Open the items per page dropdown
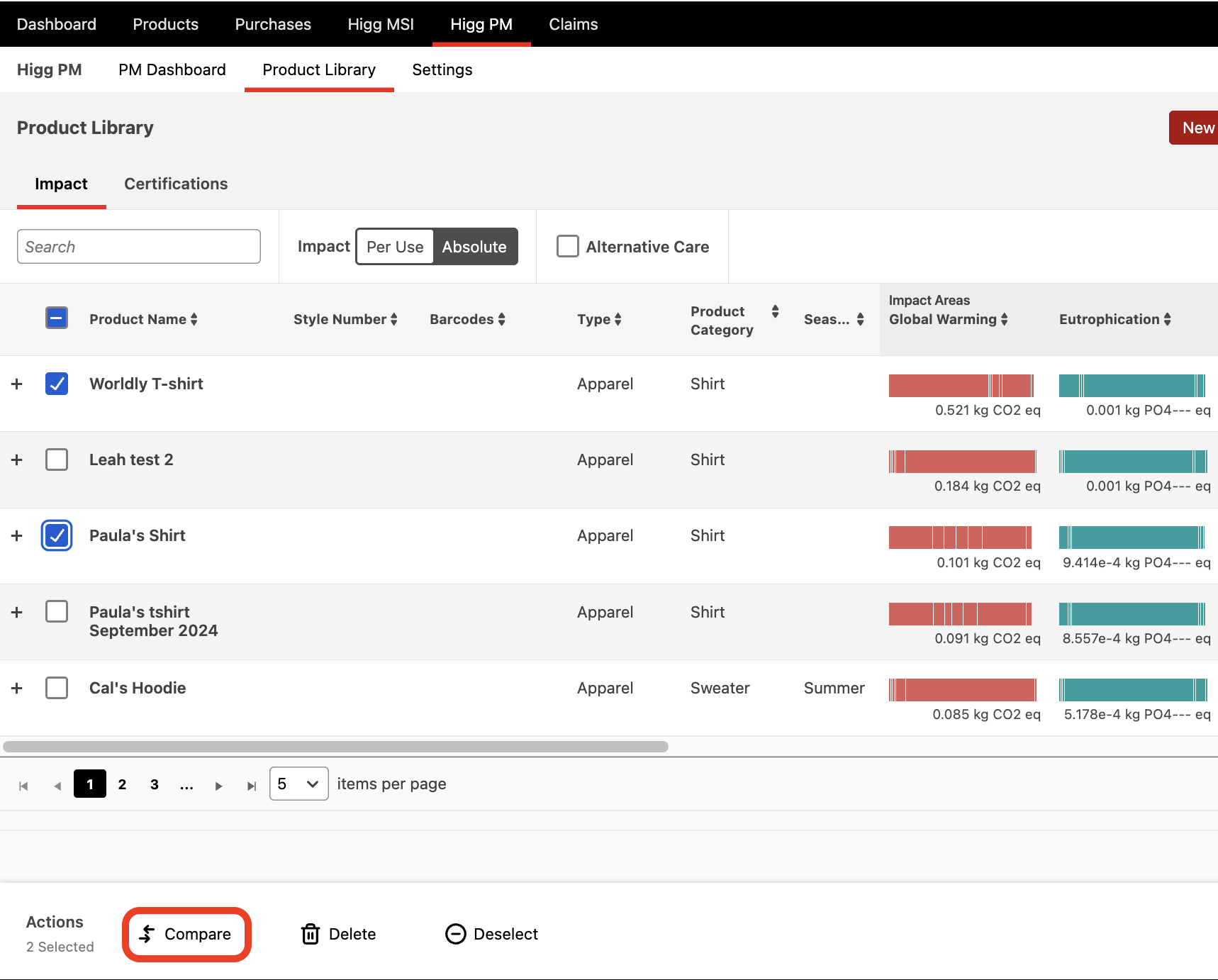This screenshot has height=980, width=1218. point(298,784)
